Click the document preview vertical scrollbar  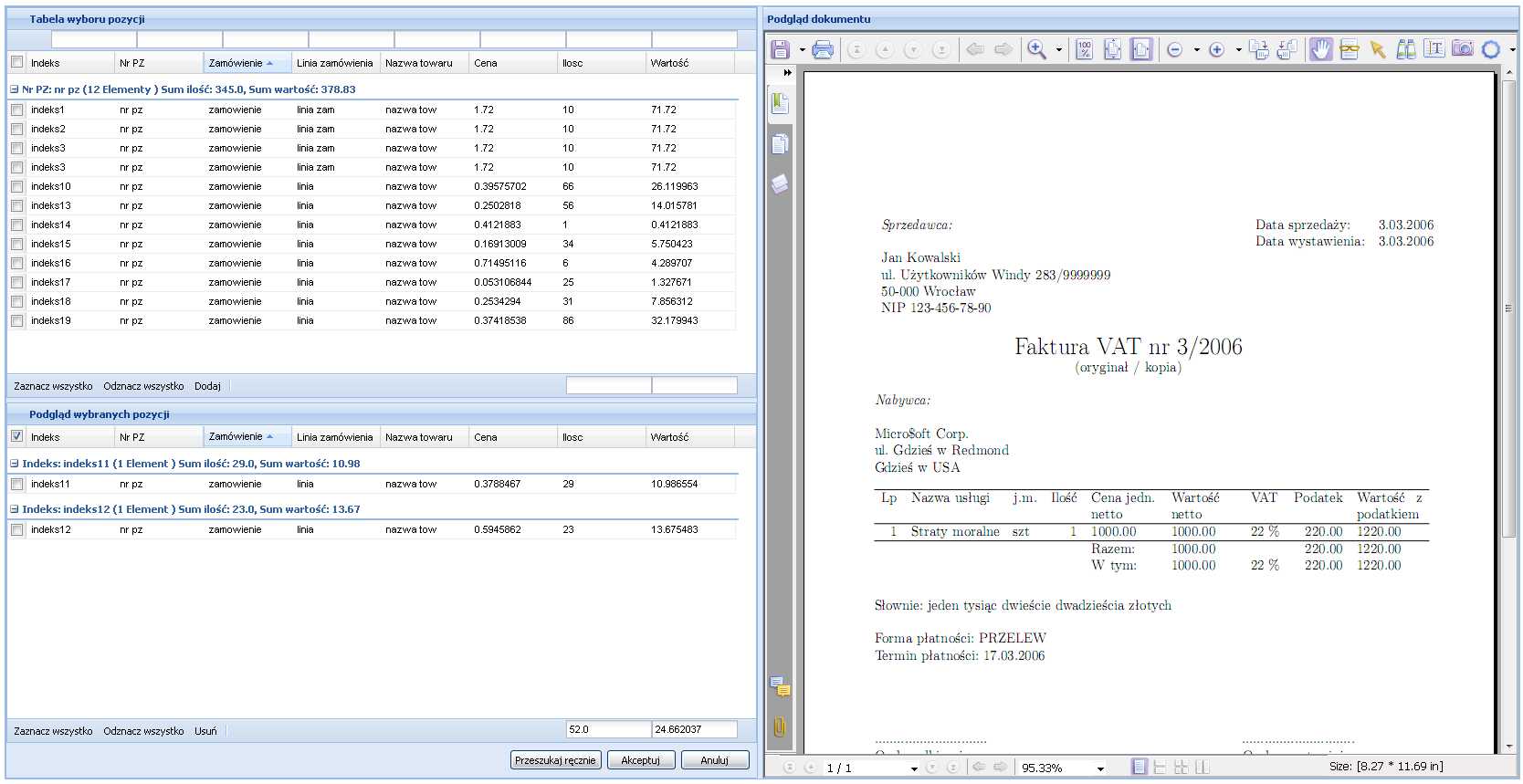pyautogui.click(x=1508, y=411)
